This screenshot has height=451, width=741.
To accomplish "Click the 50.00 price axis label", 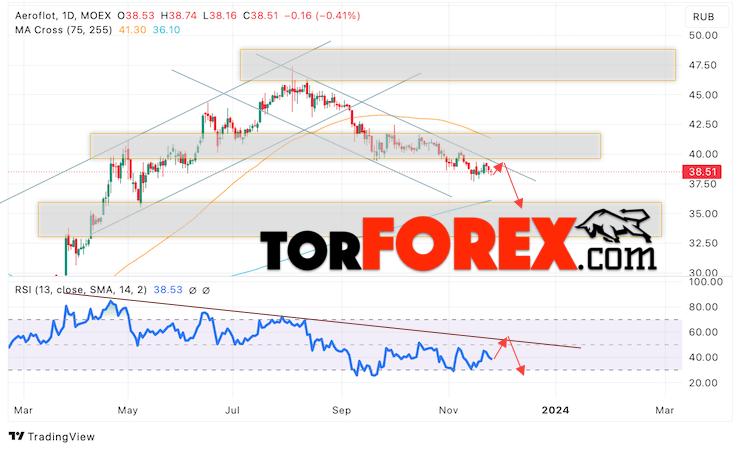I will [x=703, y=35].
